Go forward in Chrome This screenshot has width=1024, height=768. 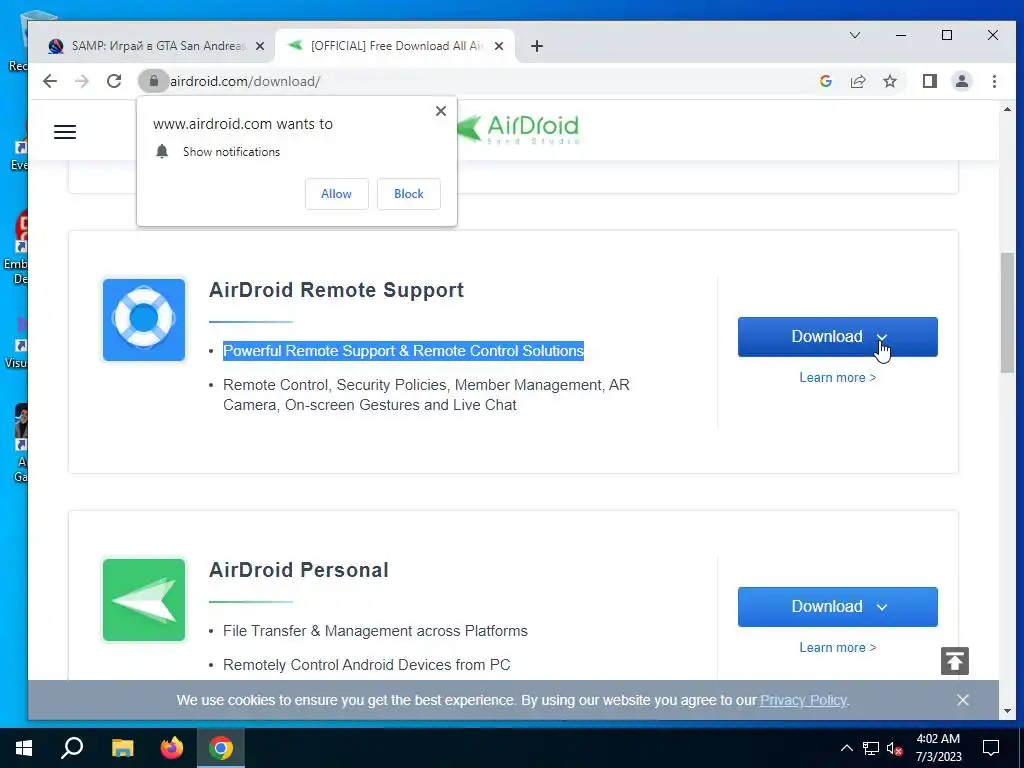pyautogui.click(x=82, y=81)
